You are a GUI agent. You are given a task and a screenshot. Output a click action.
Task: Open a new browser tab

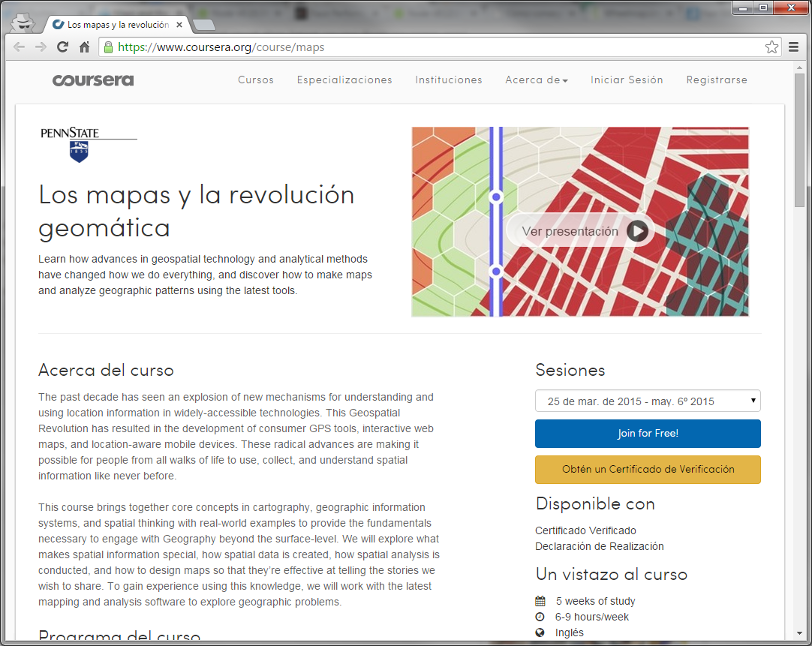[x=203, y=24]
